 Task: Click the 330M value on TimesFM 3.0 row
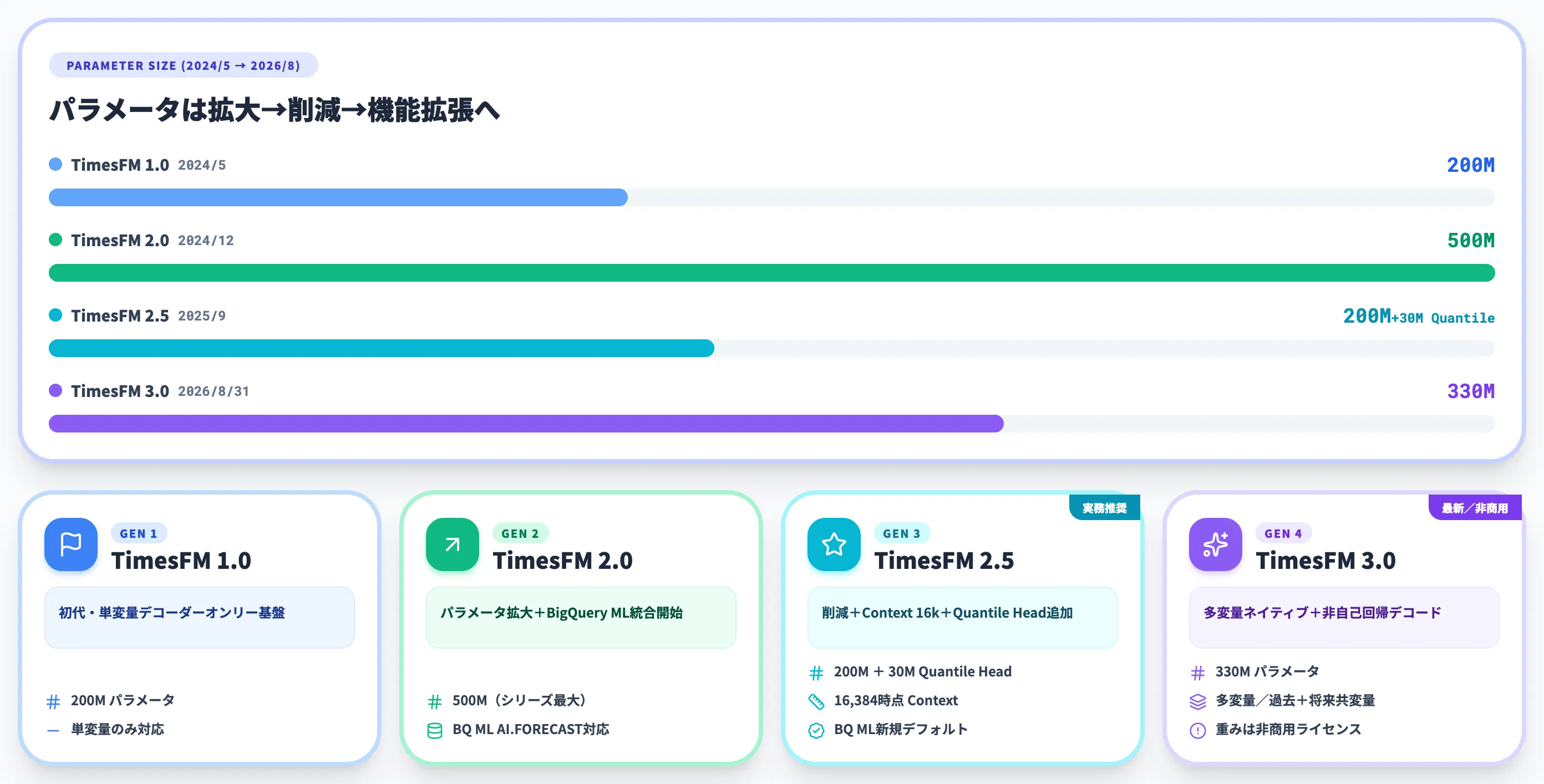tap(1471, 391)
